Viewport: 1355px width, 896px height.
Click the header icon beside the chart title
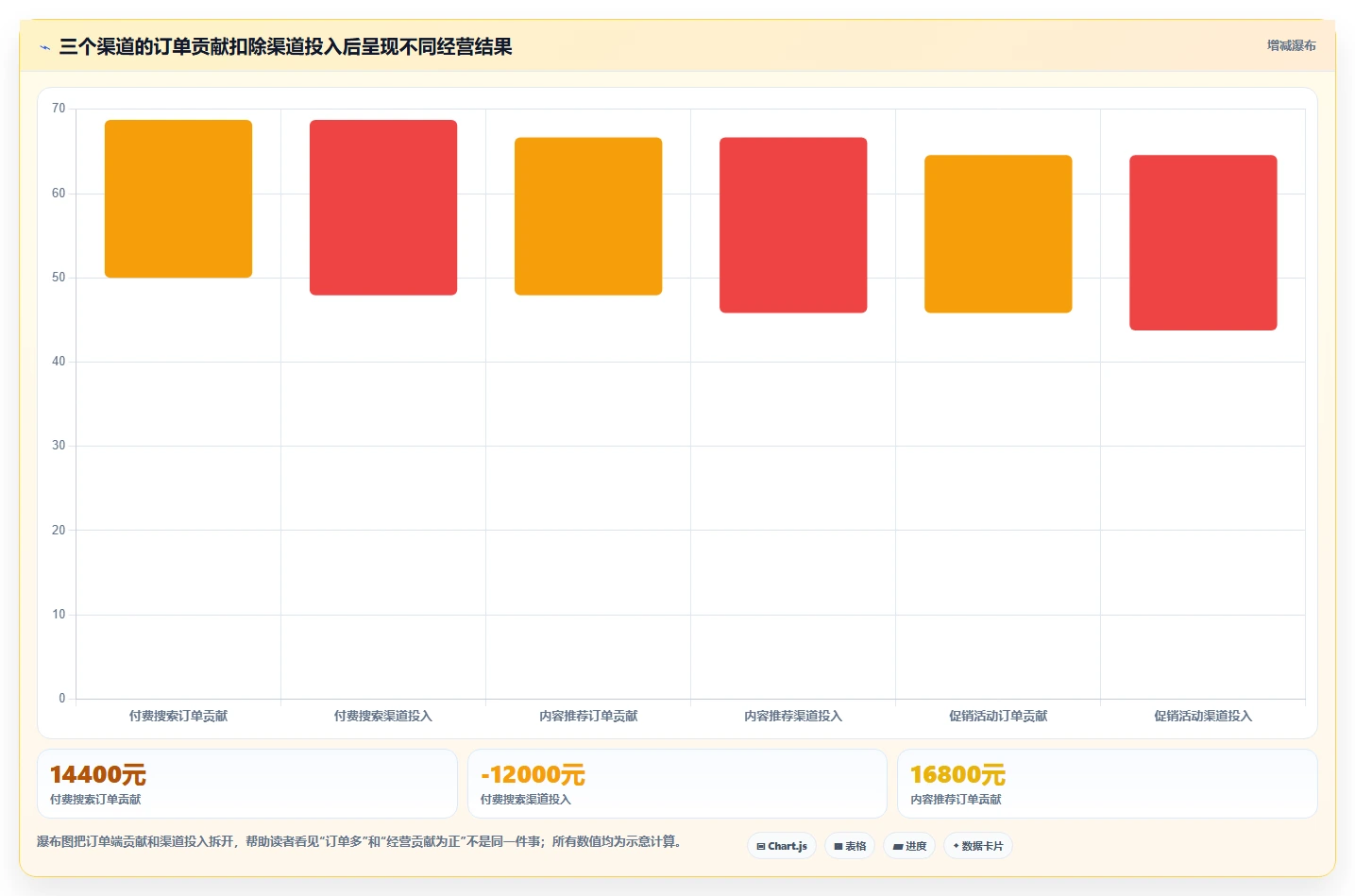(x=44, y=47)
